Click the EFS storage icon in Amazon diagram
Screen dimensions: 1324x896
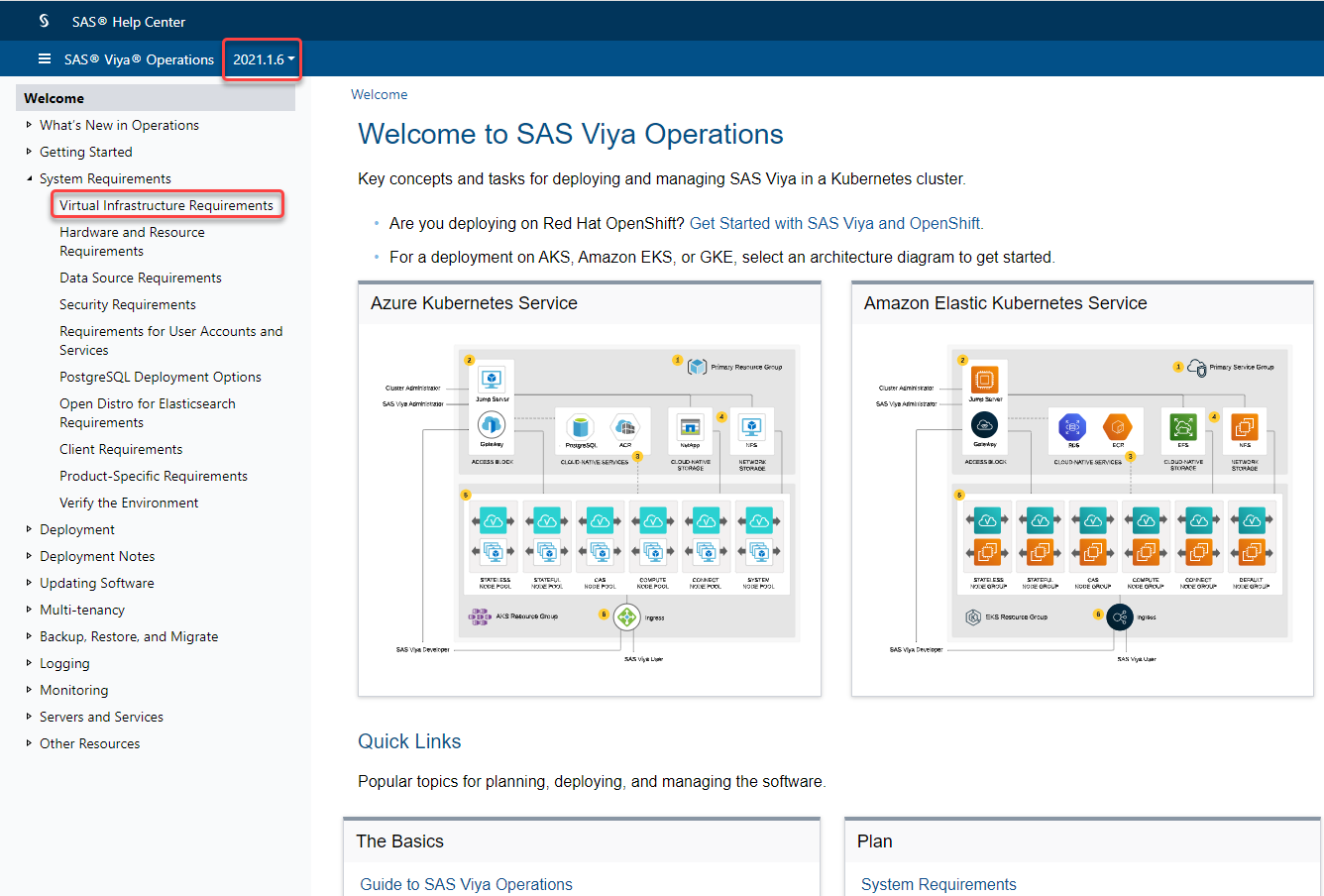coord(1183,426)
